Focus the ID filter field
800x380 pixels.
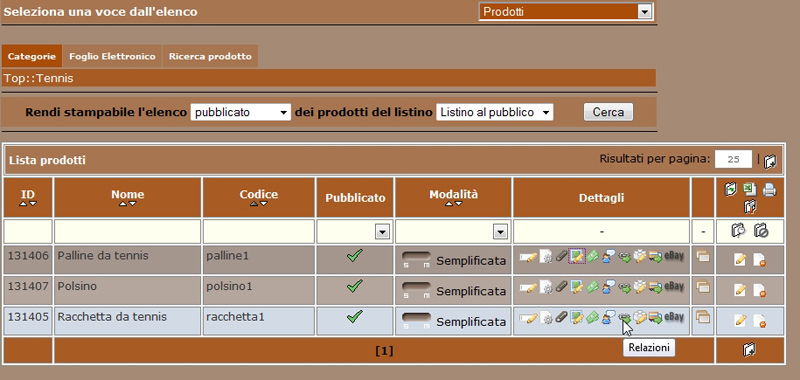[x=28, y=232]
